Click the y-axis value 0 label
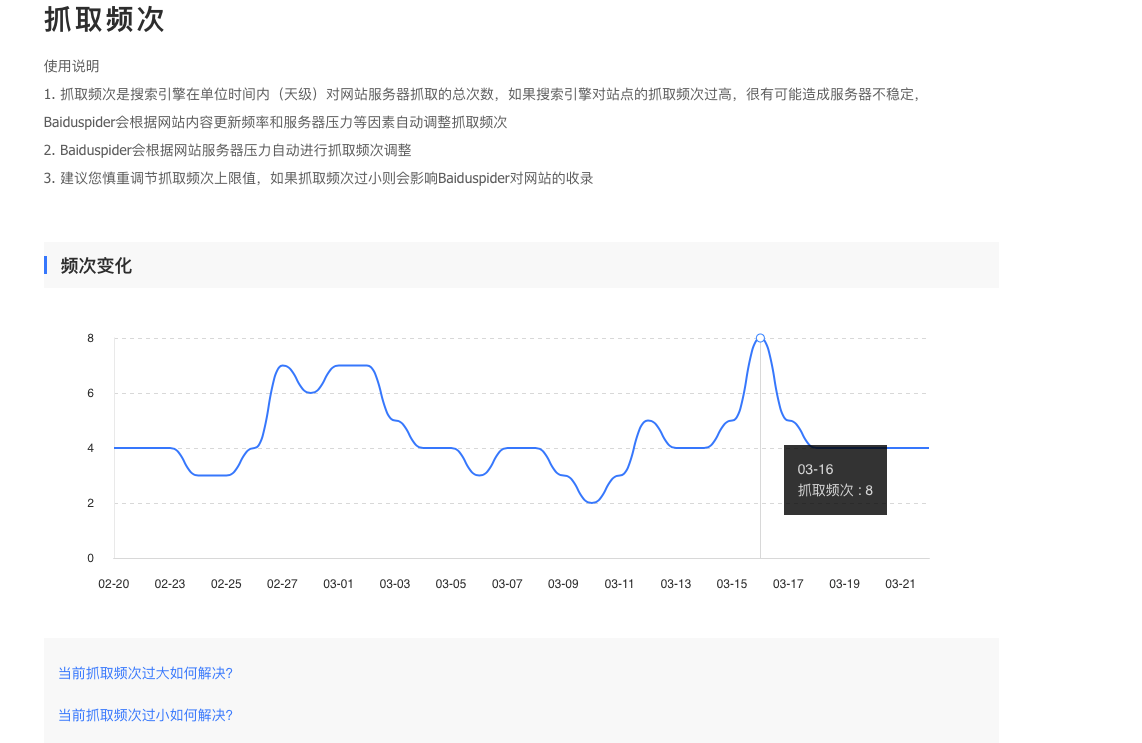The width and height of the screenshot is (1142, 743). [x=90, y=558]
